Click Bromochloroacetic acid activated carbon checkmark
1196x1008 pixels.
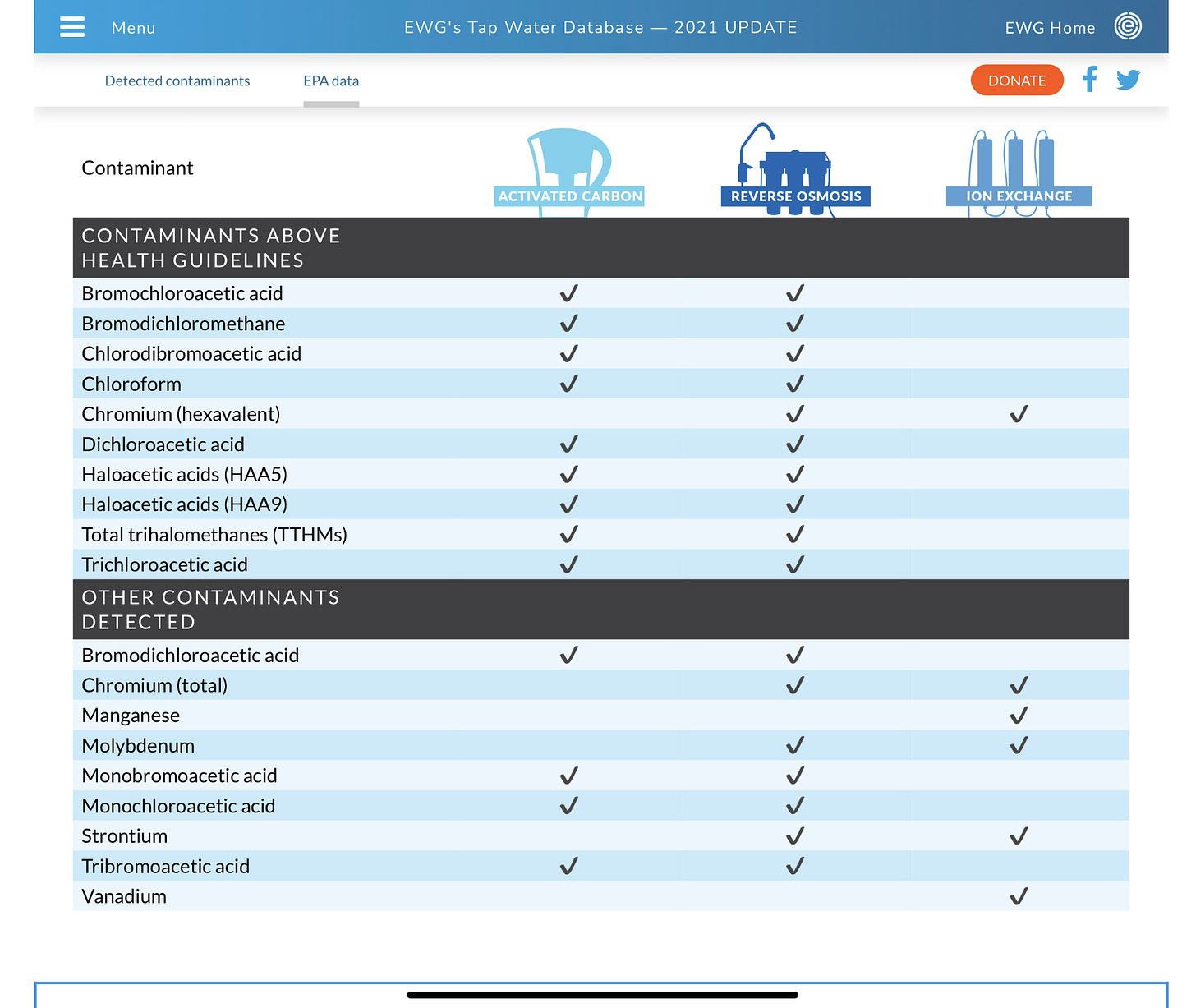pos(568,293)
